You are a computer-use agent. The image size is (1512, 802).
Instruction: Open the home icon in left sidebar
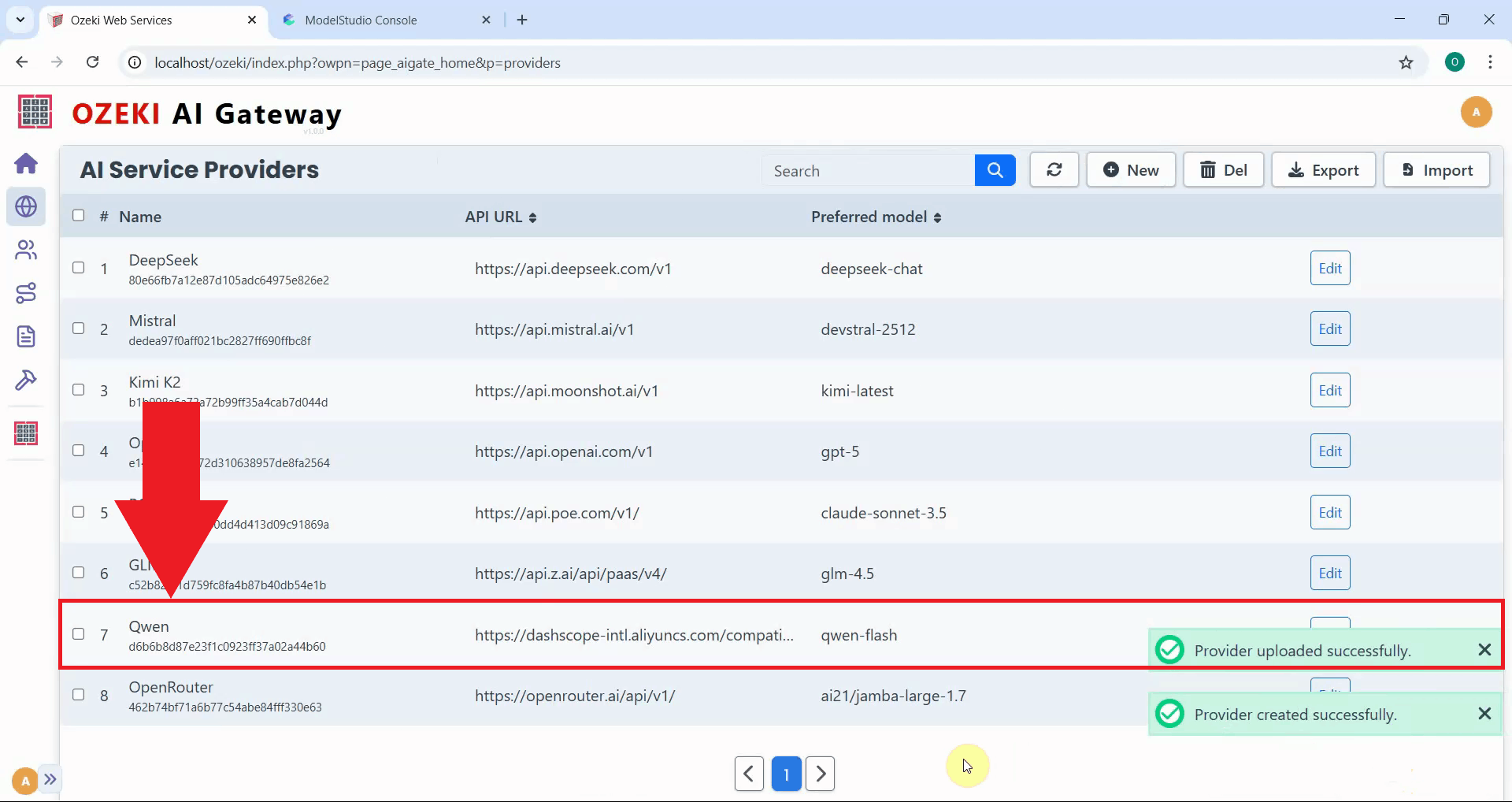[x=26, y=164]
